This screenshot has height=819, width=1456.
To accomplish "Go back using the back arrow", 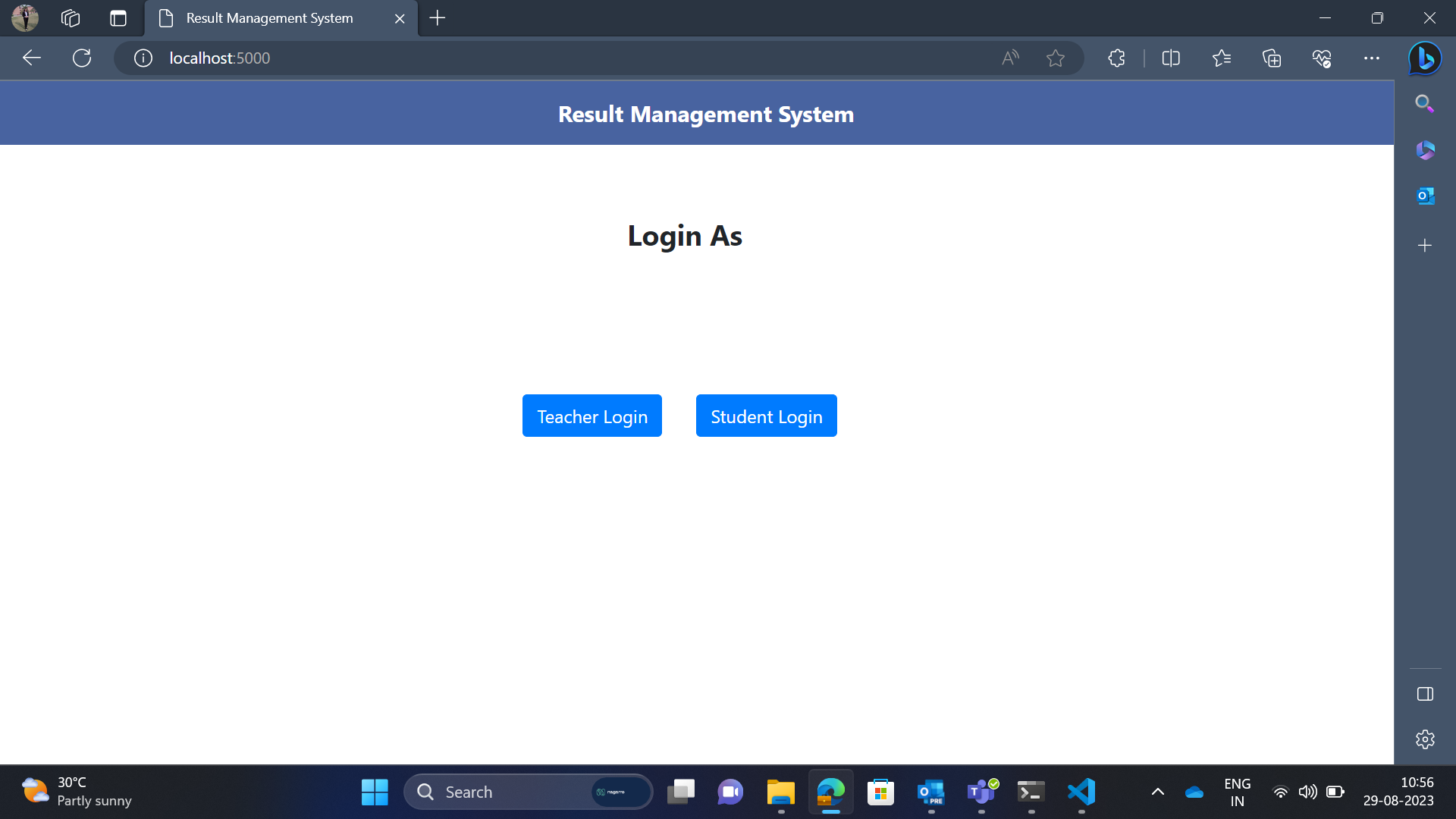I will (32, 58).
